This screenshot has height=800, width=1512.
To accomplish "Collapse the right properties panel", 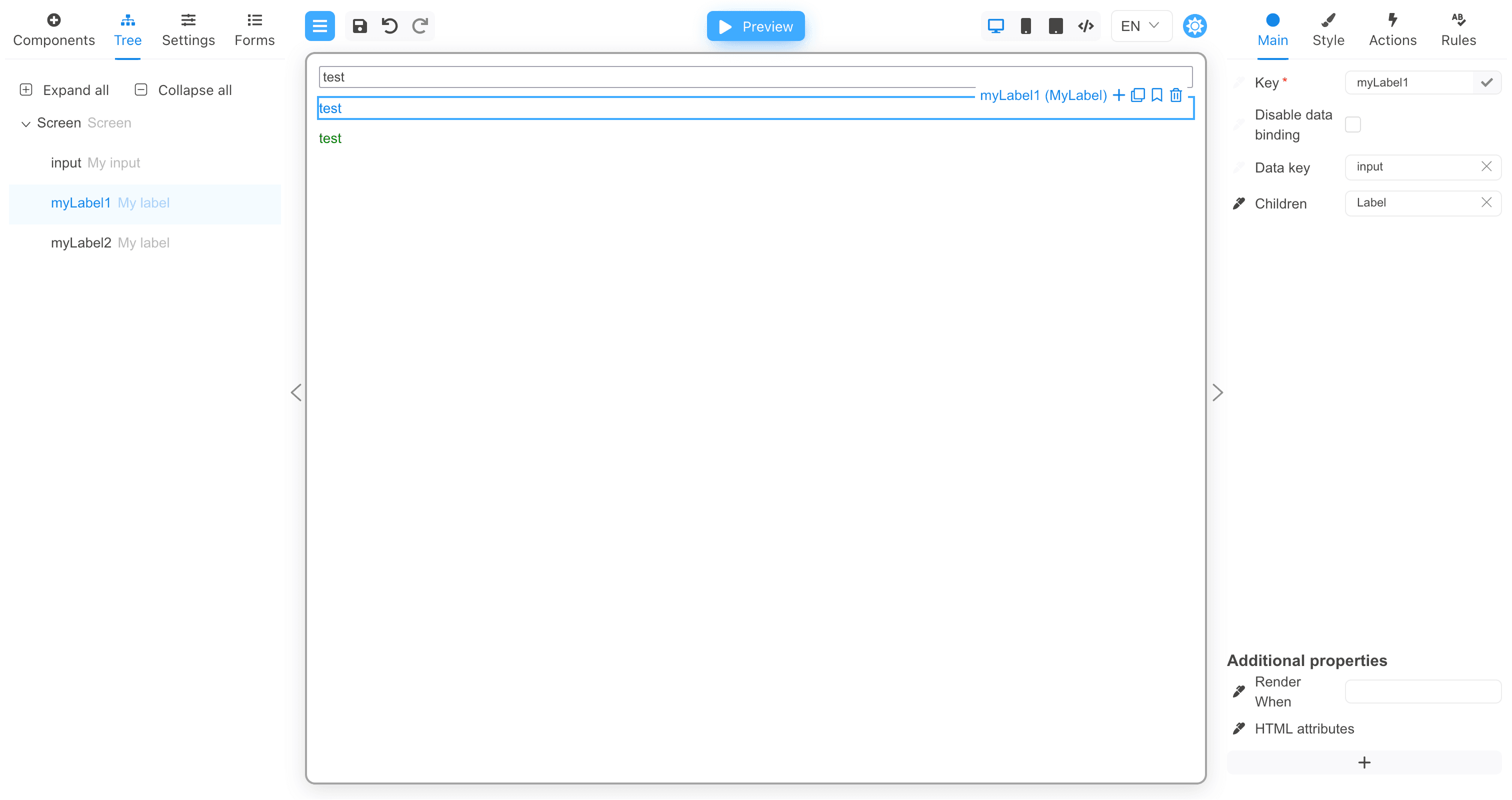I will coord(1218,392).
